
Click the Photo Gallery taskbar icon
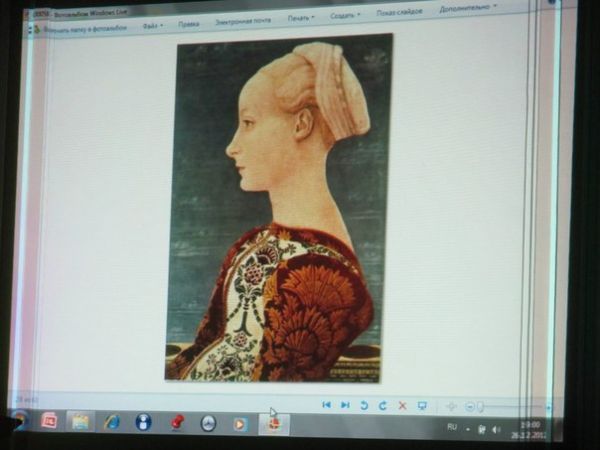(x=274, y=424)
